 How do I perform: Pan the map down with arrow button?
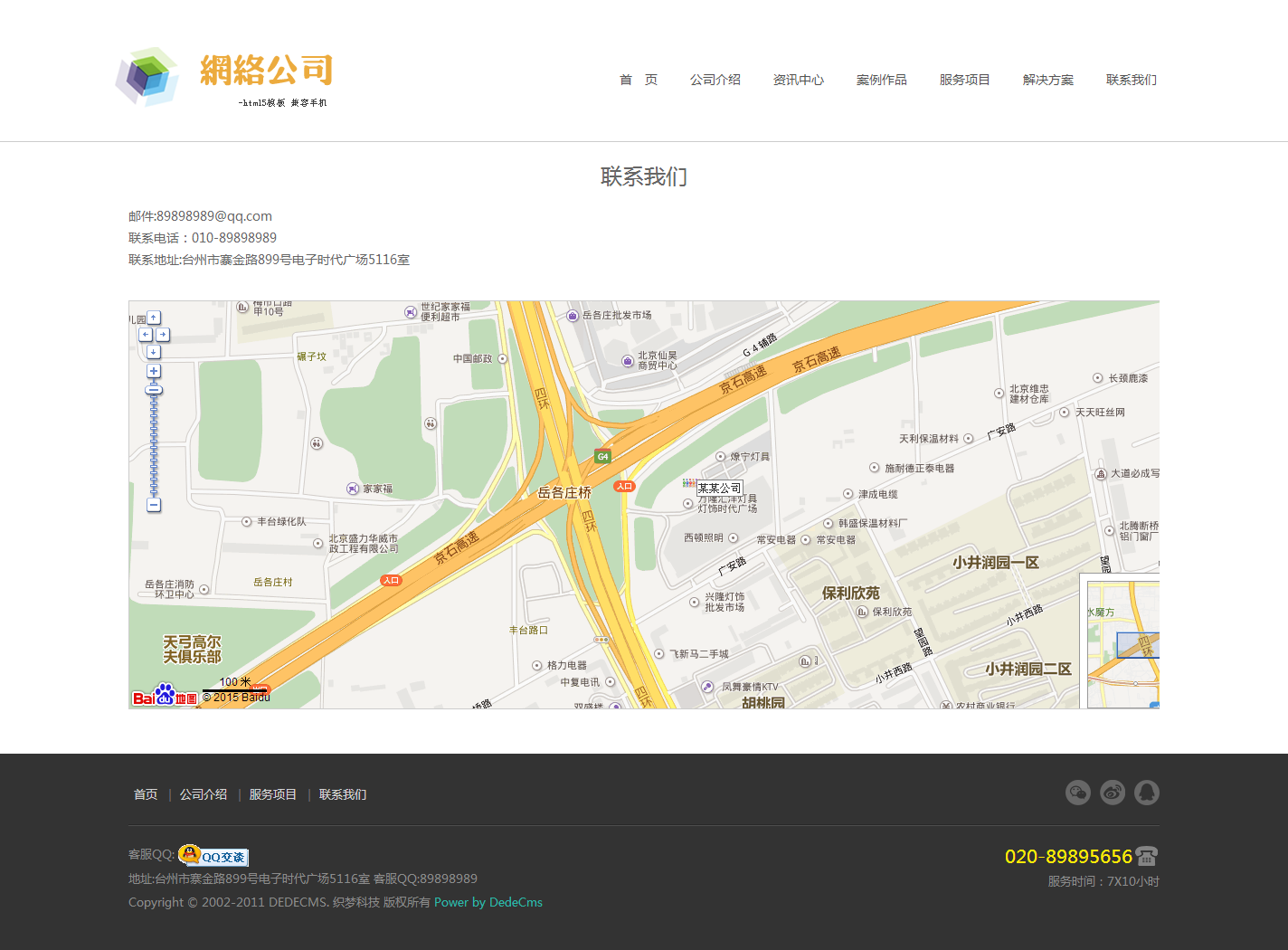pyautogui.click(x=154, y=352)
